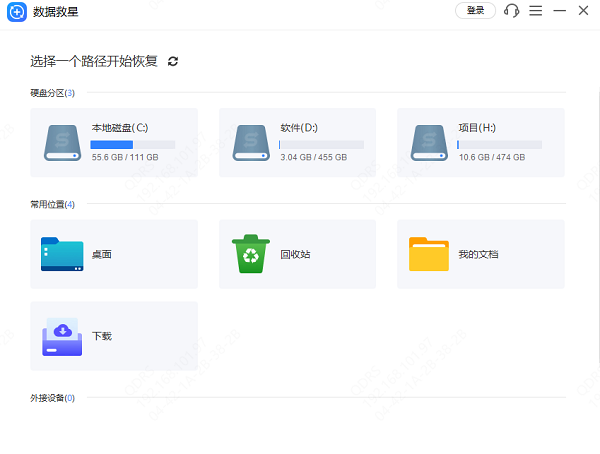Select the 本地磁盘(C:) drive icon
600x454 pixels.
(63, 143)
